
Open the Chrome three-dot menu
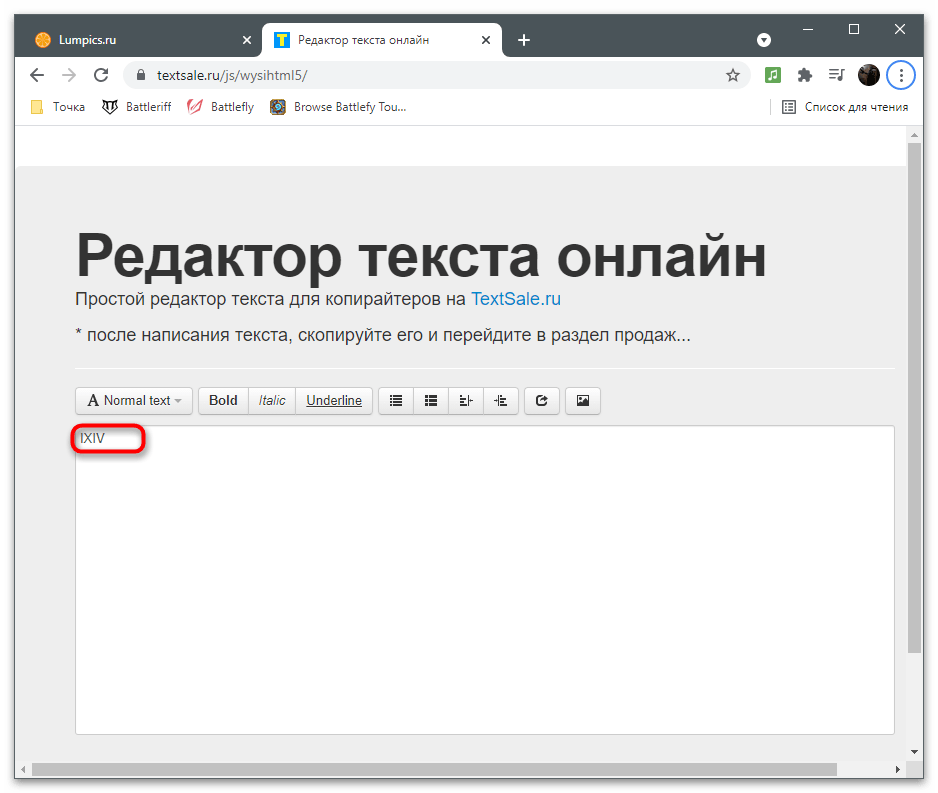click(x=902, y=75)
